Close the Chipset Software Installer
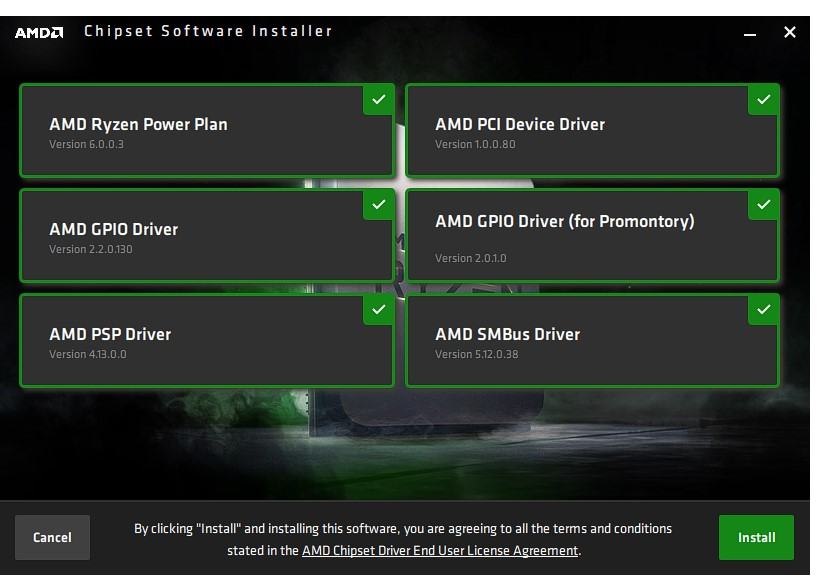Viewport: 818px width, 578px height. (790, 32)
